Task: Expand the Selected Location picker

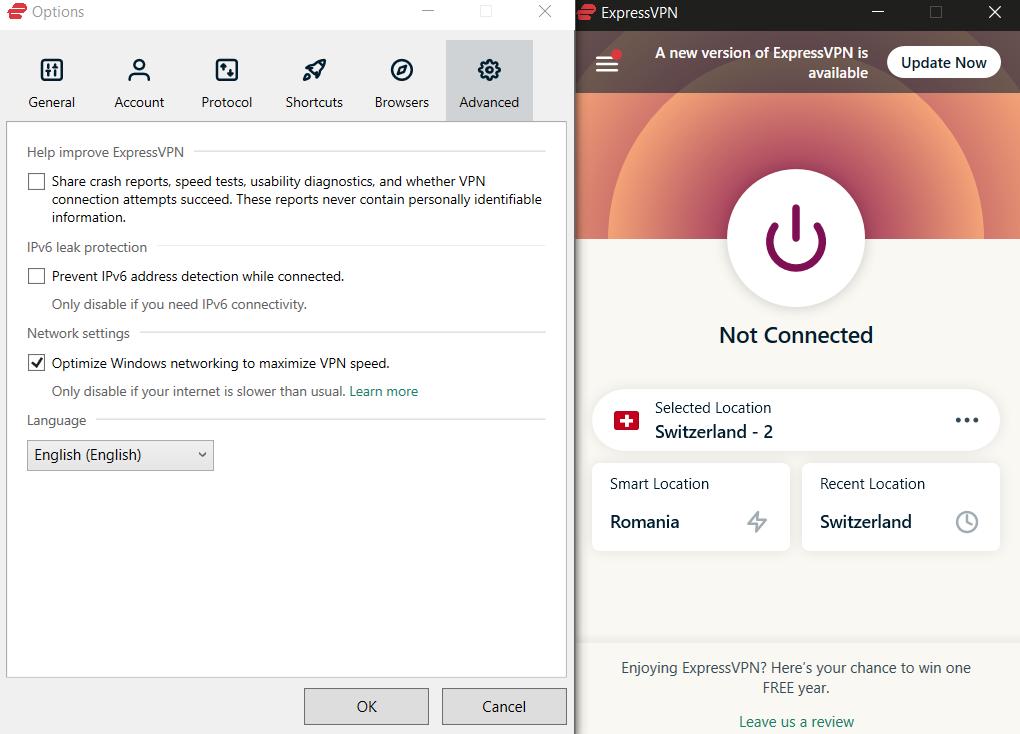Action: [780, 420]
